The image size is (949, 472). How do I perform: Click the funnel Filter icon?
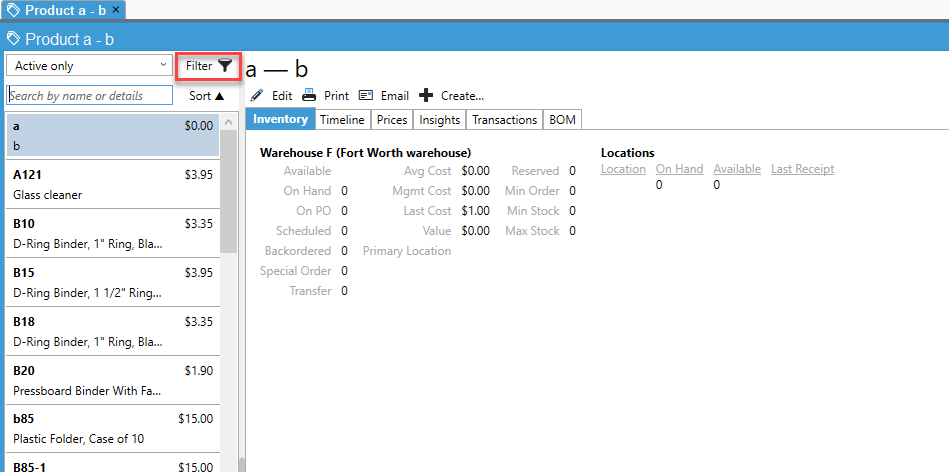point(225,66)
